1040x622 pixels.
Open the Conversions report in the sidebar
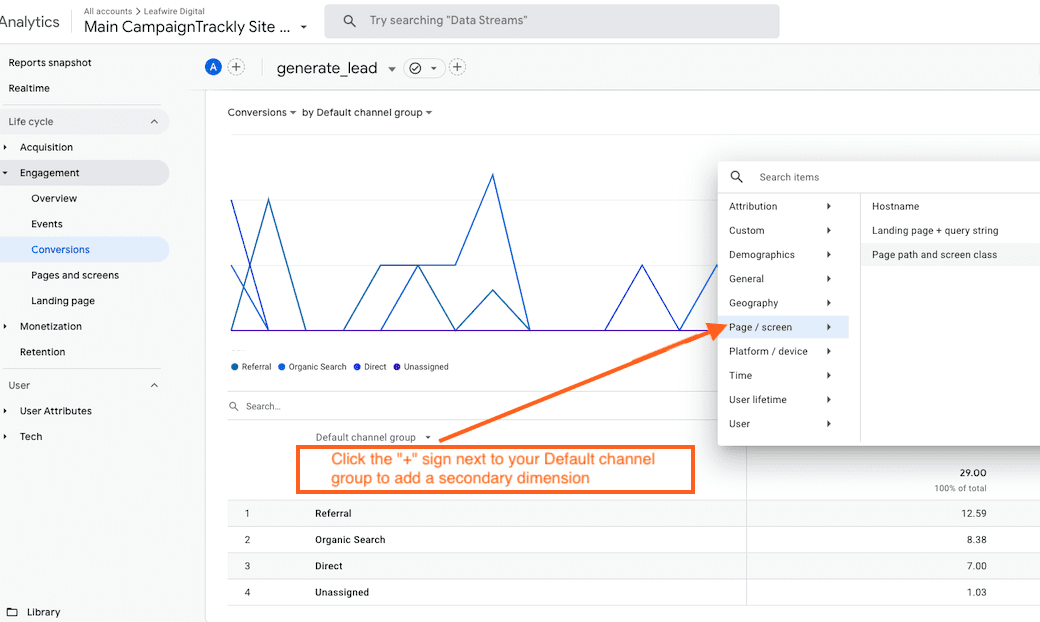pos(60,249)
